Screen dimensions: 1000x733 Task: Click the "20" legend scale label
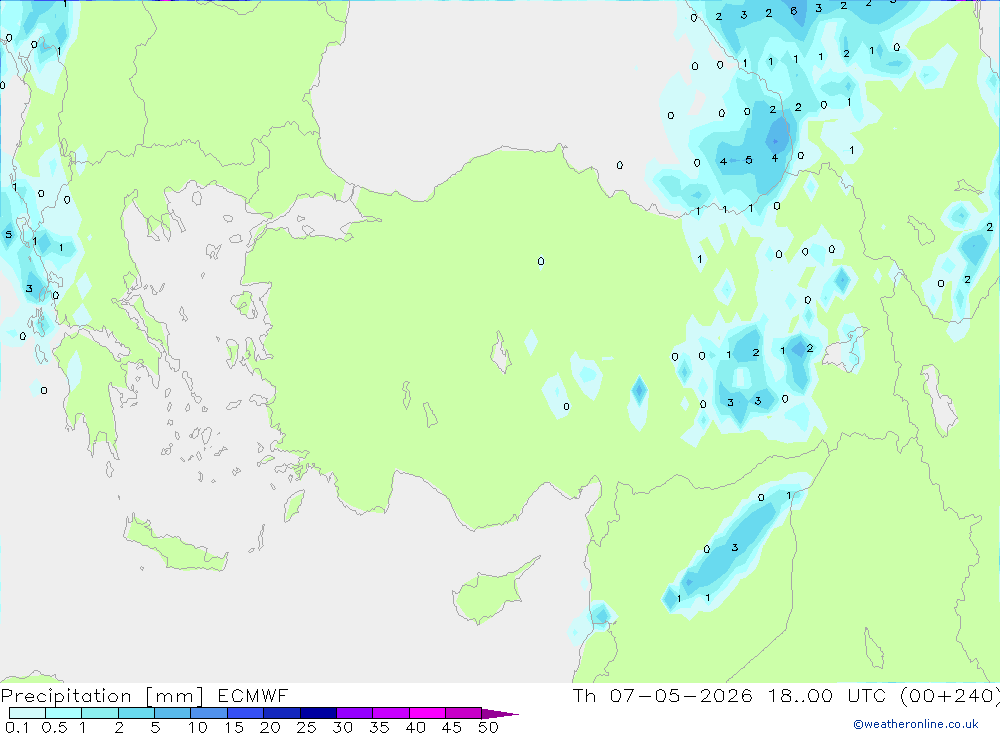[270, 727]
